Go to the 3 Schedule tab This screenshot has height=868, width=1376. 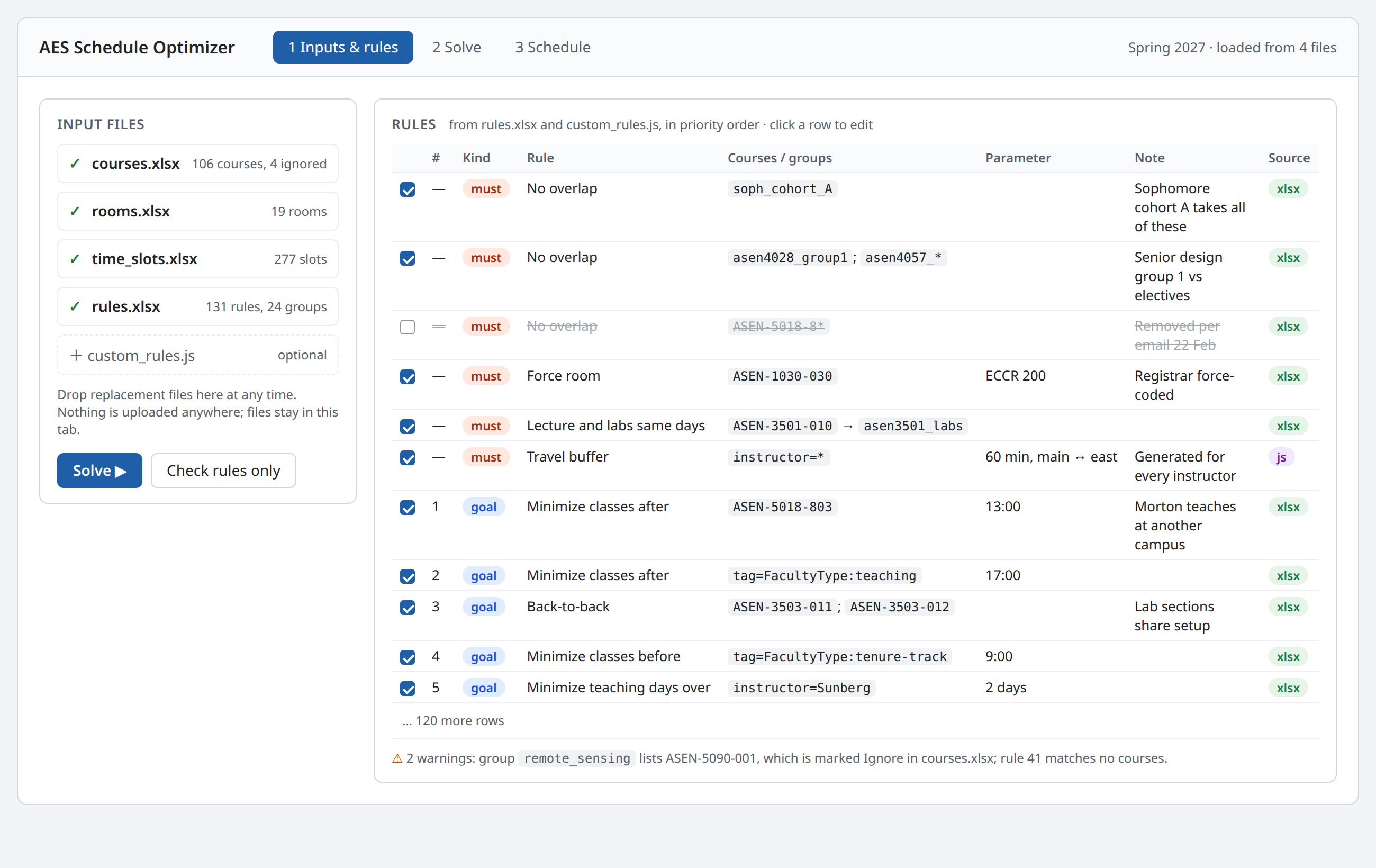click(553, 47)
